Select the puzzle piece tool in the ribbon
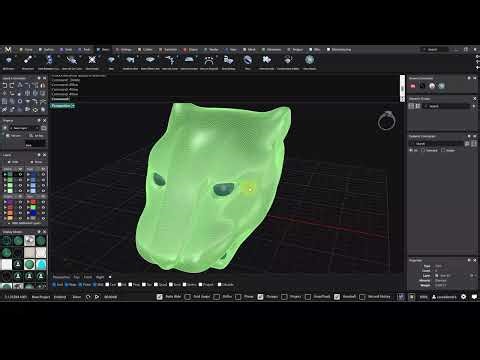 point(266,60)
